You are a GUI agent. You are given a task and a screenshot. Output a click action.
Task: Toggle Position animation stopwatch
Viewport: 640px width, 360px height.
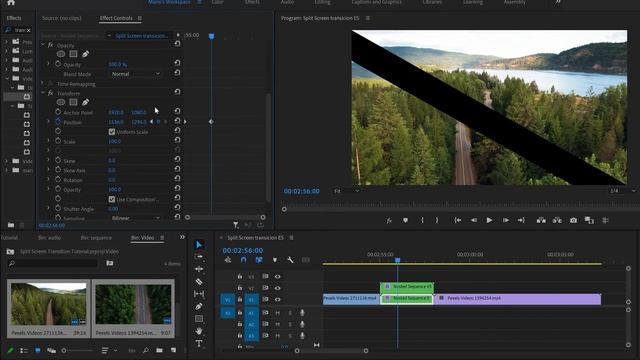[58, 122]
